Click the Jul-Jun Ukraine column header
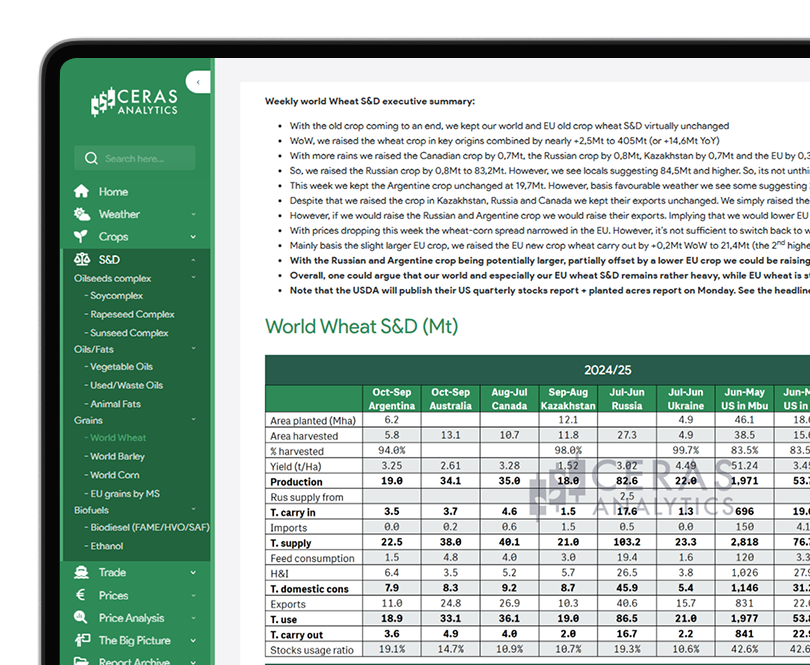This screenshot has height=665, width=810. (x=686, y=399)
